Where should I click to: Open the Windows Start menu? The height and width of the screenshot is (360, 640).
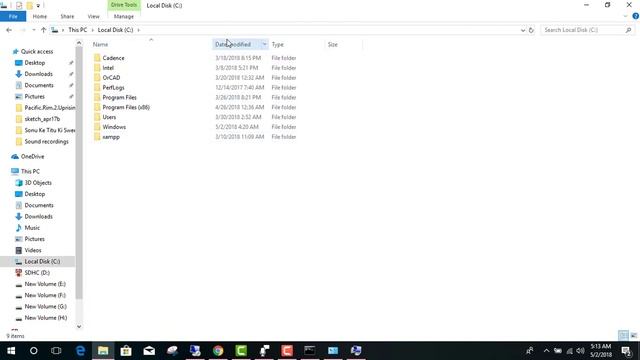11,351
